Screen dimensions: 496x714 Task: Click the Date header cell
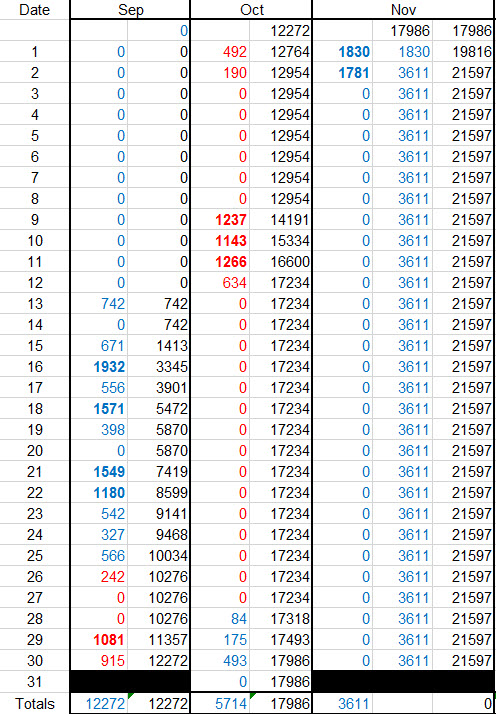(x=35, y=10)
